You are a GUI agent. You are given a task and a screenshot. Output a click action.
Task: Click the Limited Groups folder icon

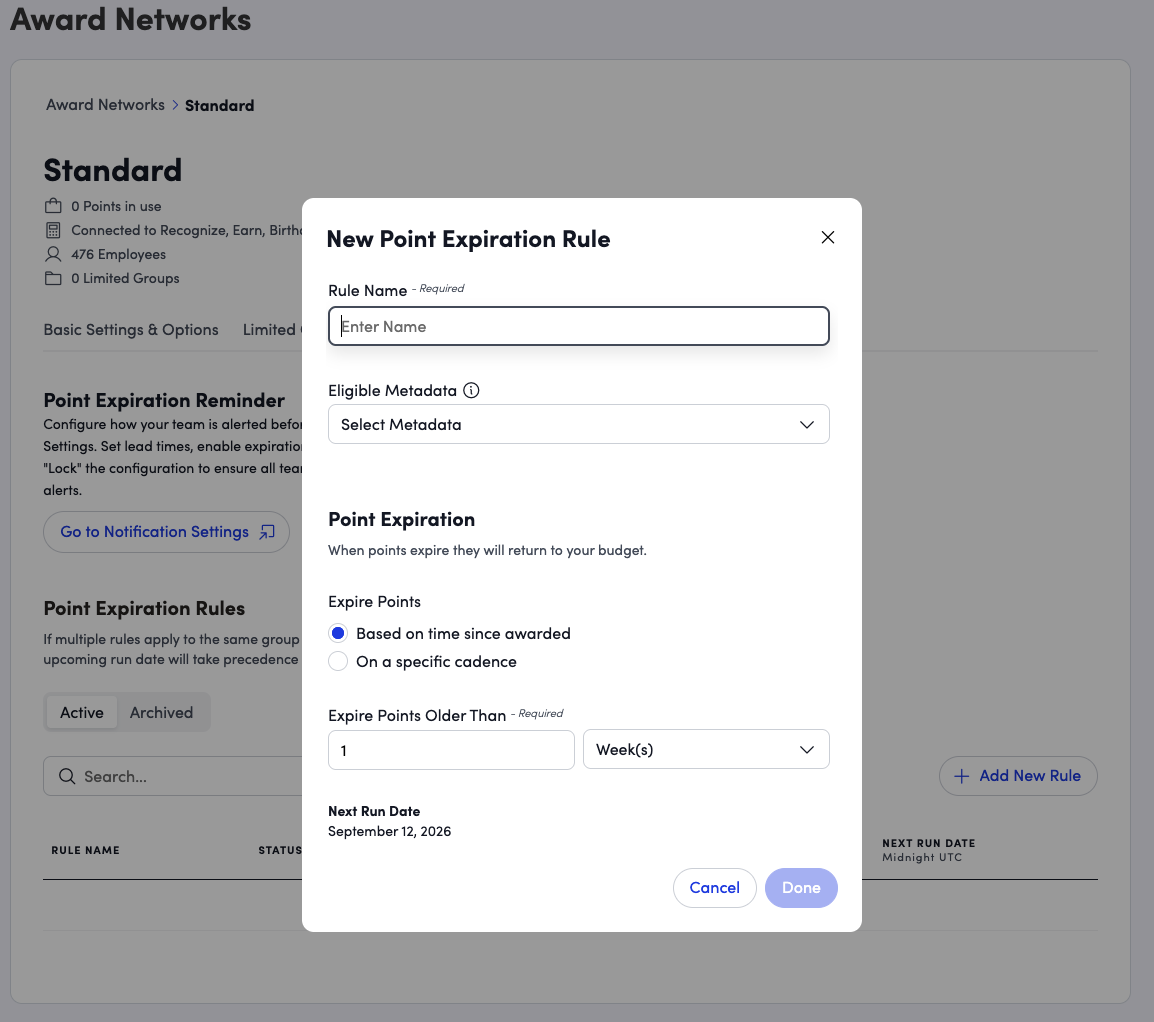tap(53, 278)
